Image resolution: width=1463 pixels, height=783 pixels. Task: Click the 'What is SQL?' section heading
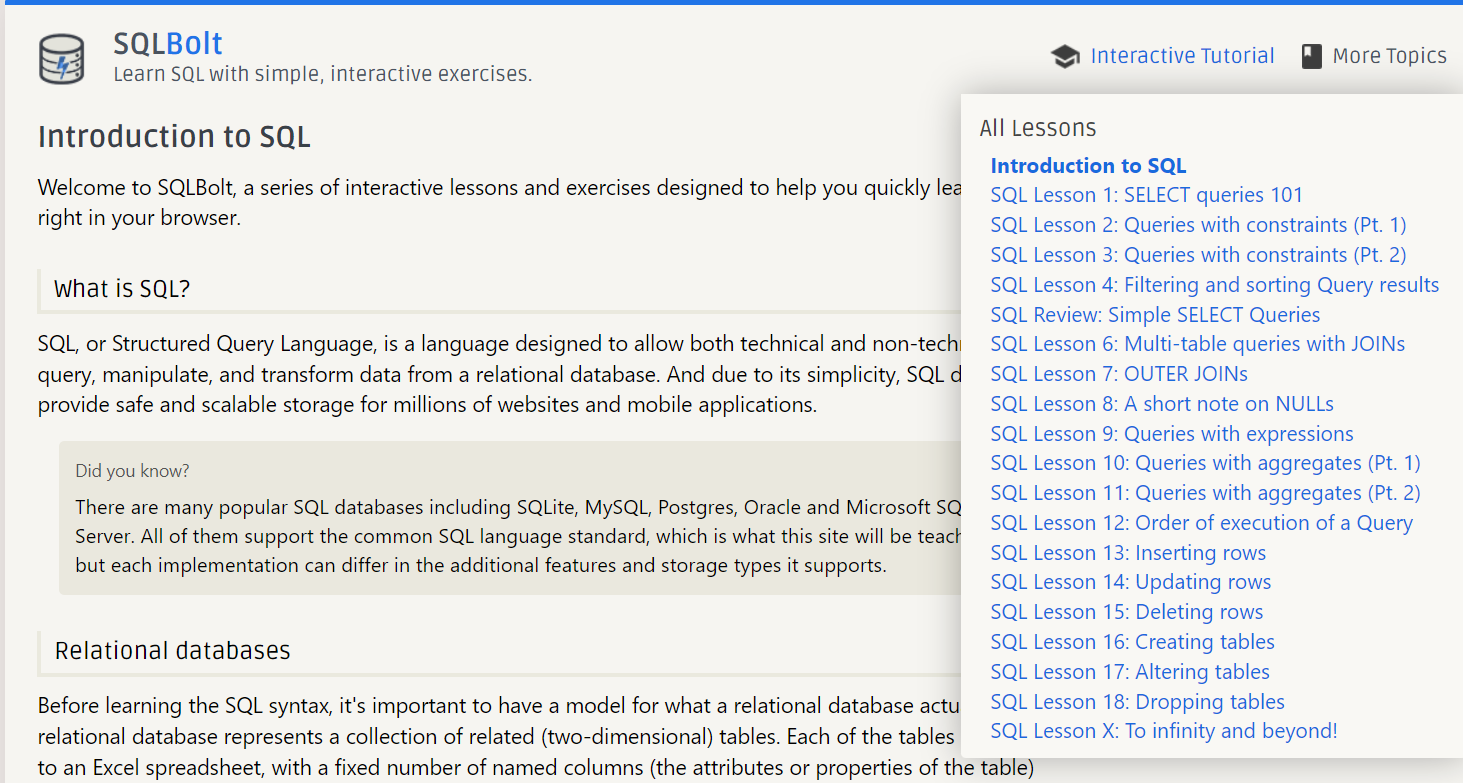[122, 289]
